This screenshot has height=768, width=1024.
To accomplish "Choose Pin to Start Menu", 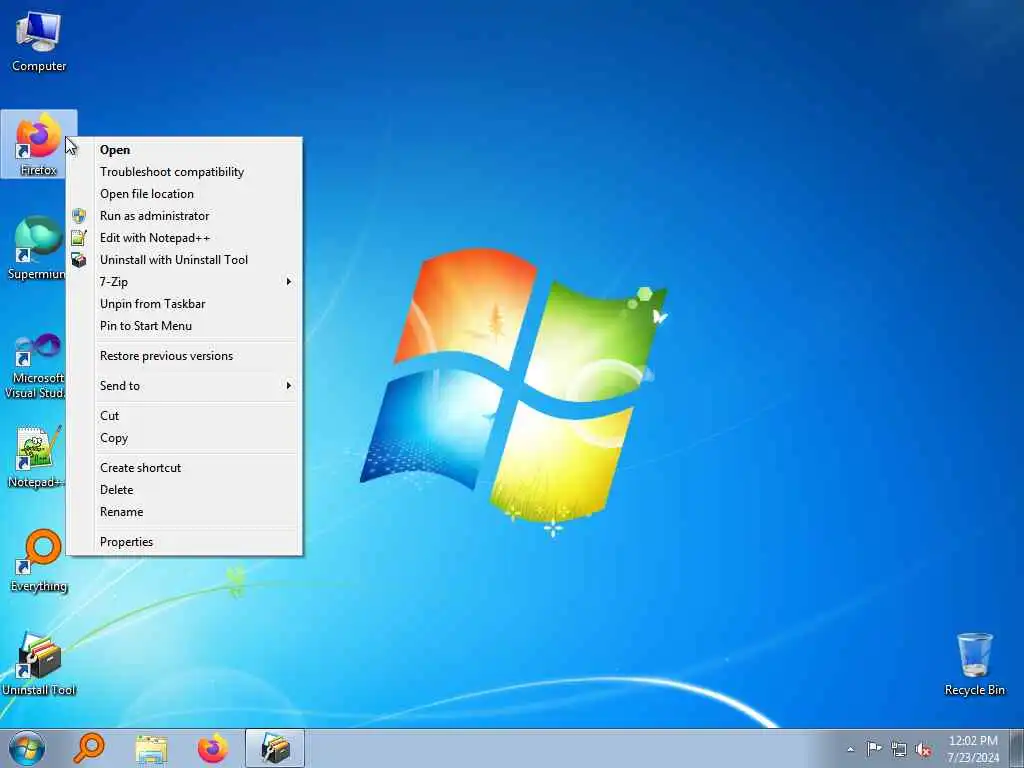I will 184,326.
